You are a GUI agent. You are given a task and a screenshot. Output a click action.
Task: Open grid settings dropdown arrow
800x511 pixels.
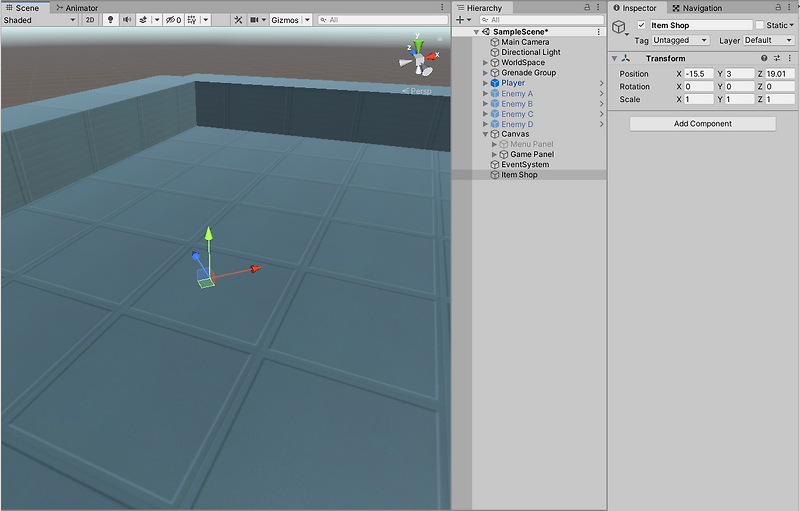[x=205, y=20]
